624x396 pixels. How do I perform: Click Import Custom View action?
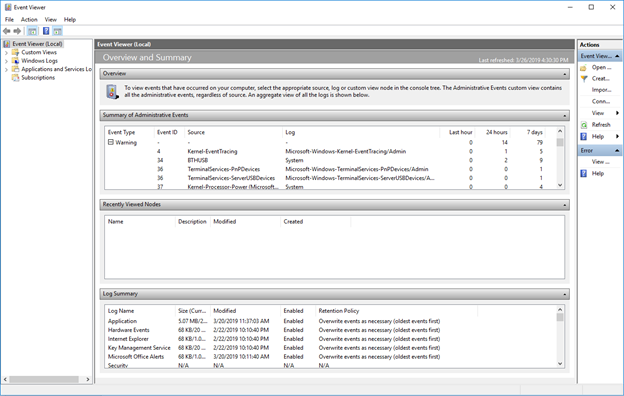pyautogui.click(x=601, y=90)
